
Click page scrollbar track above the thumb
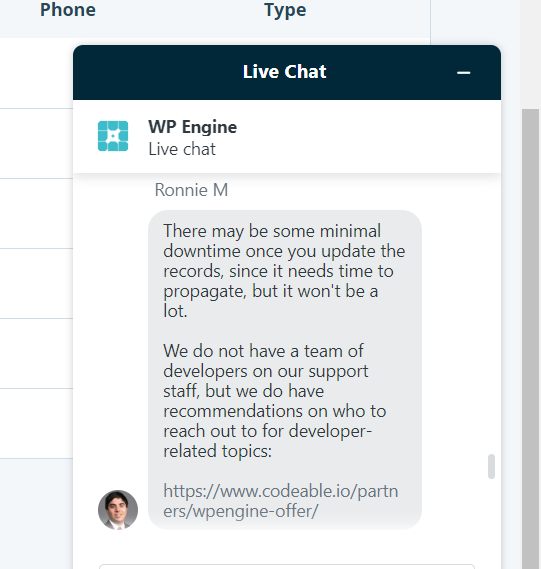(530, 54)
